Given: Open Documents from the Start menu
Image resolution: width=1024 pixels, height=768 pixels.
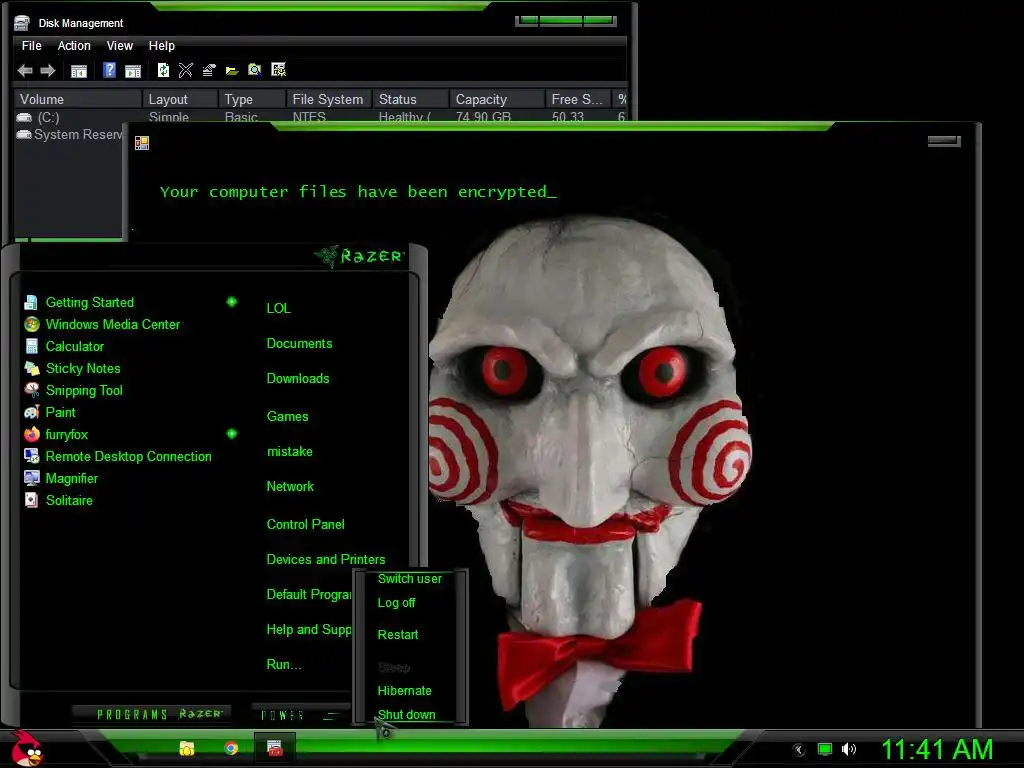Looking at the screenshot, I should pyautogui.click(x=299, y=344).
